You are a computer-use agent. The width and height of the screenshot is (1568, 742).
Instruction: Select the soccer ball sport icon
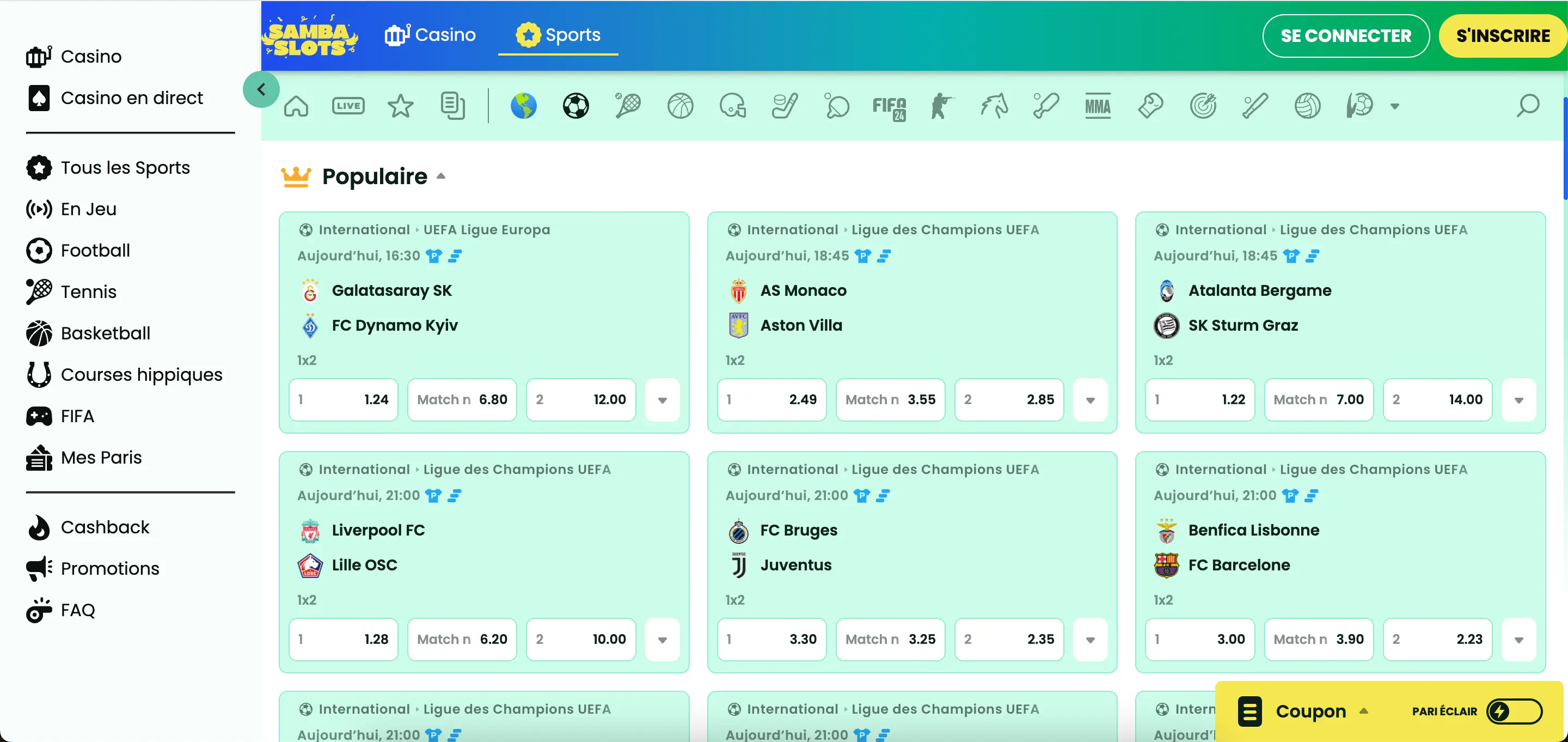[576, 106]
